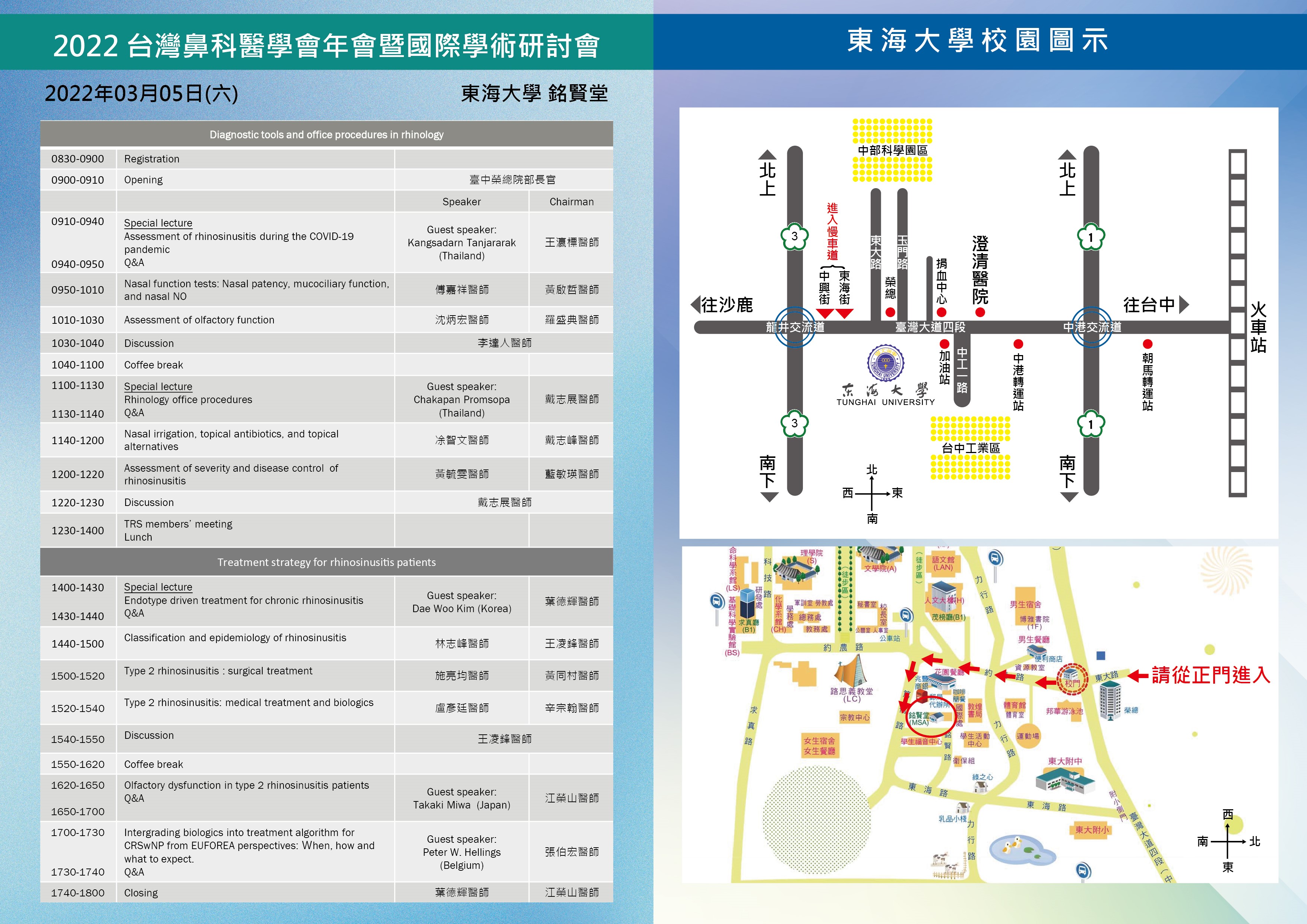Screen dimensions: 1307x924
Task: Click the Diagnostic tools and office procedures header
Action: [x=326, y=135]
